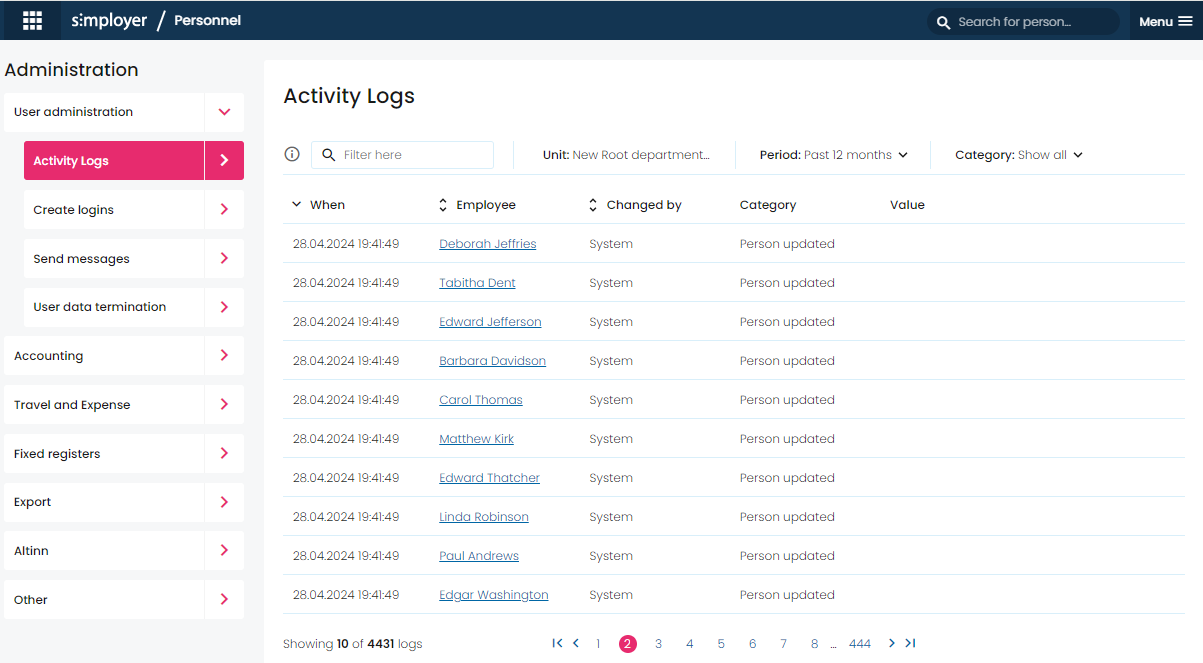The height and width of the screenshot is (663, 1203).
Task: Go to first page of logs
Action: click(x=557, y=643)
